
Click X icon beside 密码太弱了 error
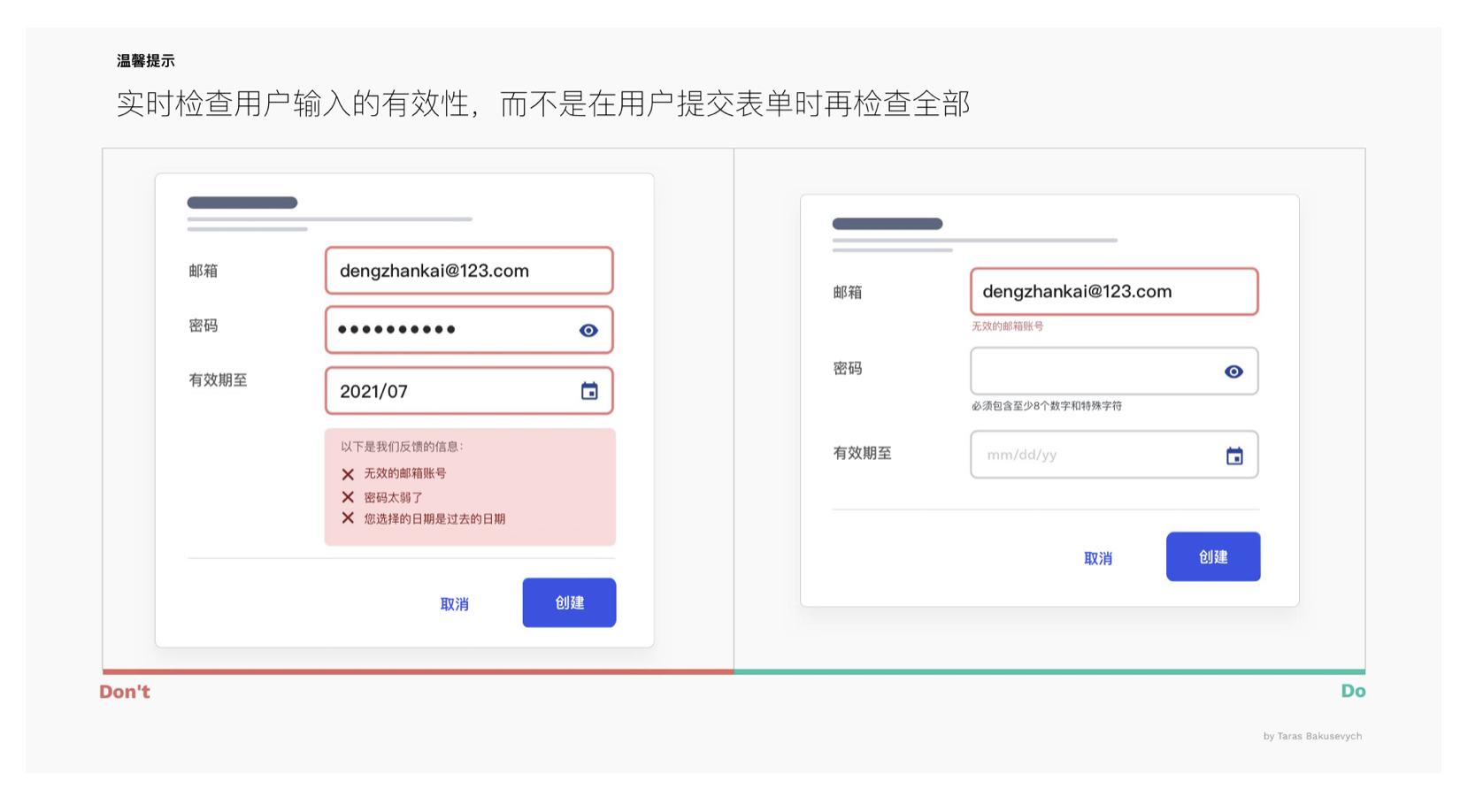click(x=348, y=497)
